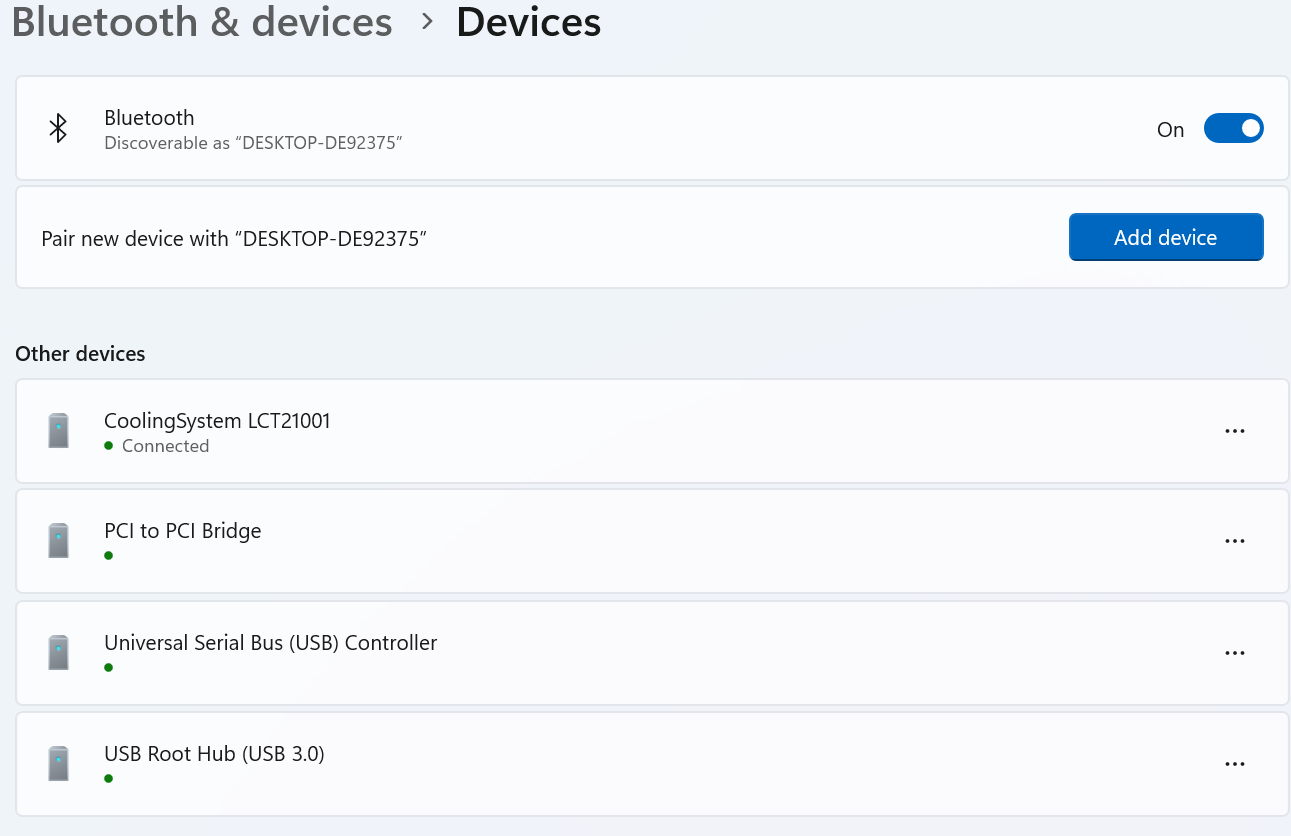Select the PCI to PCI Bridge row

coord(652,541)
